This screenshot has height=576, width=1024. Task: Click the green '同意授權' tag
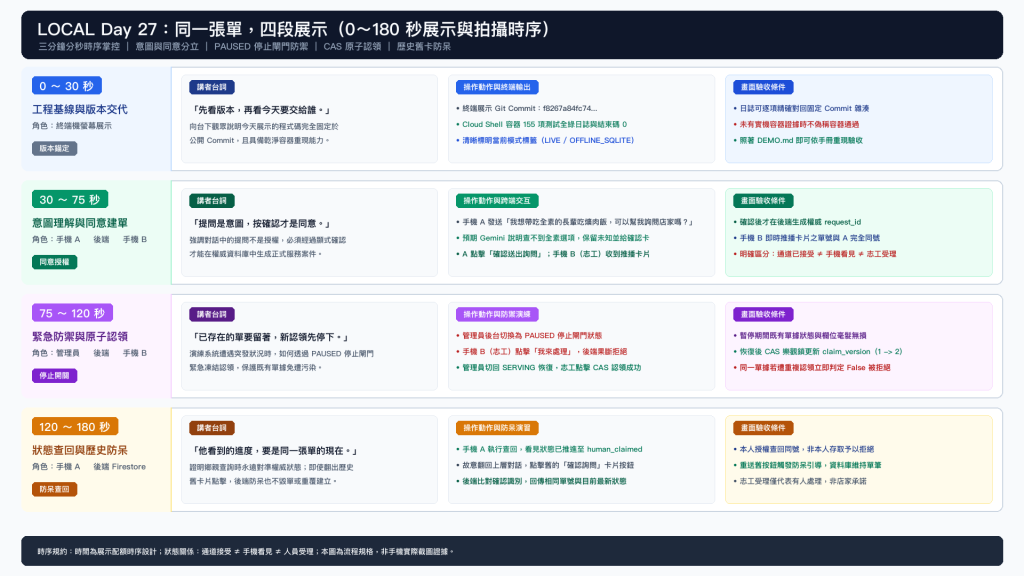point(54,262)
